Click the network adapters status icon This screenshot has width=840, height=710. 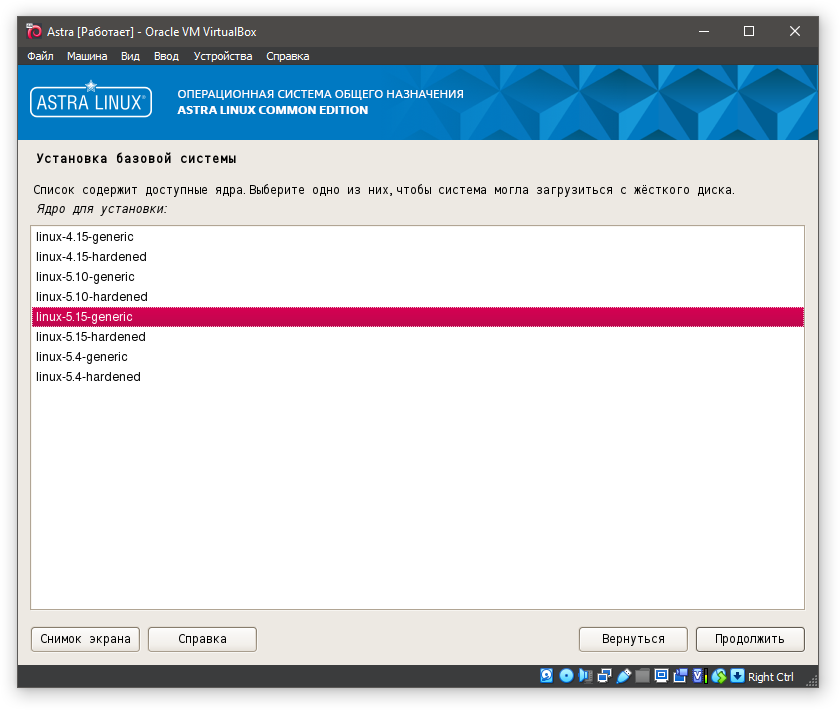[x=605, y=676]
